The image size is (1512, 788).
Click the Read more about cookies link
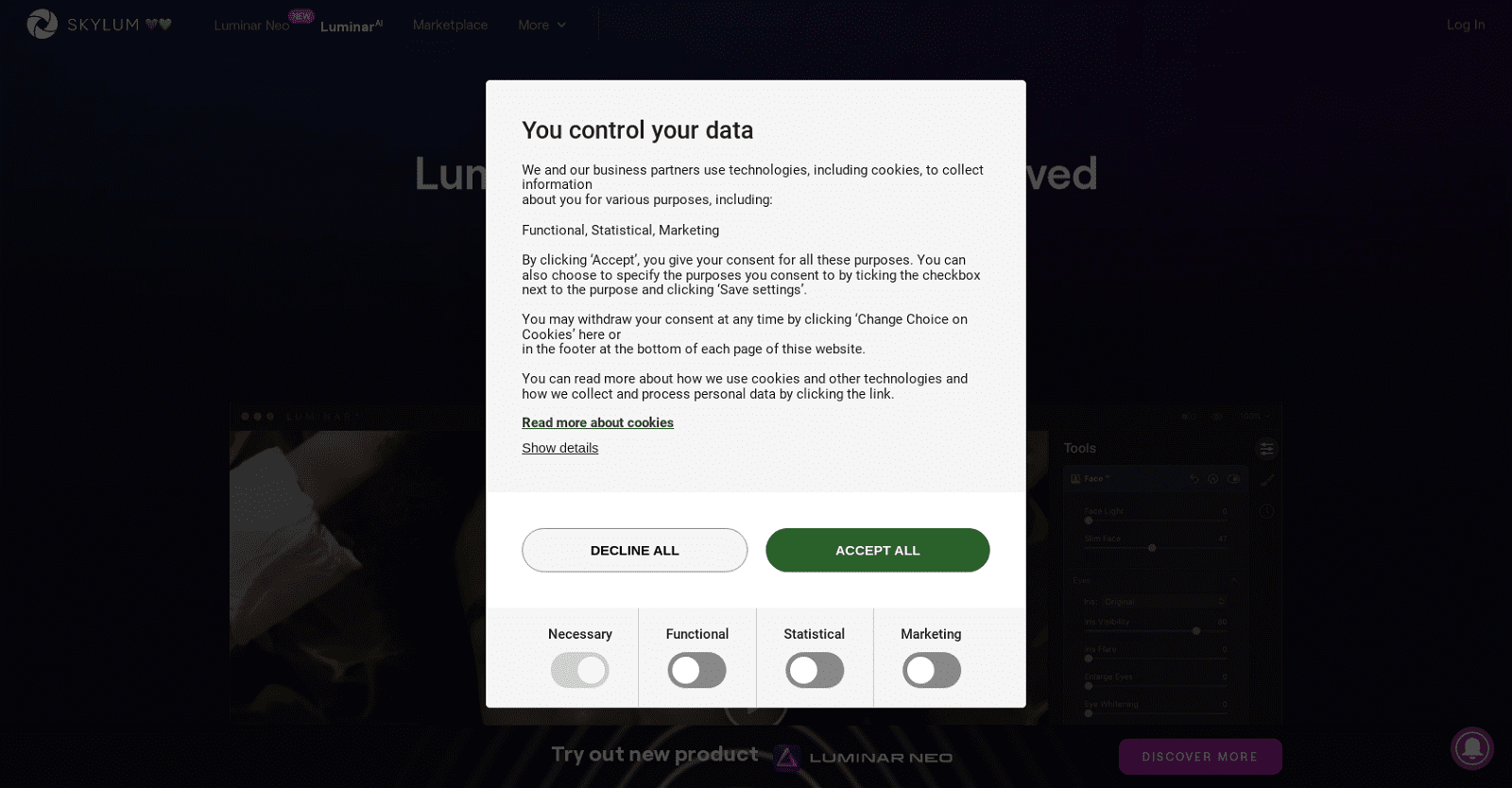[597, 422]
